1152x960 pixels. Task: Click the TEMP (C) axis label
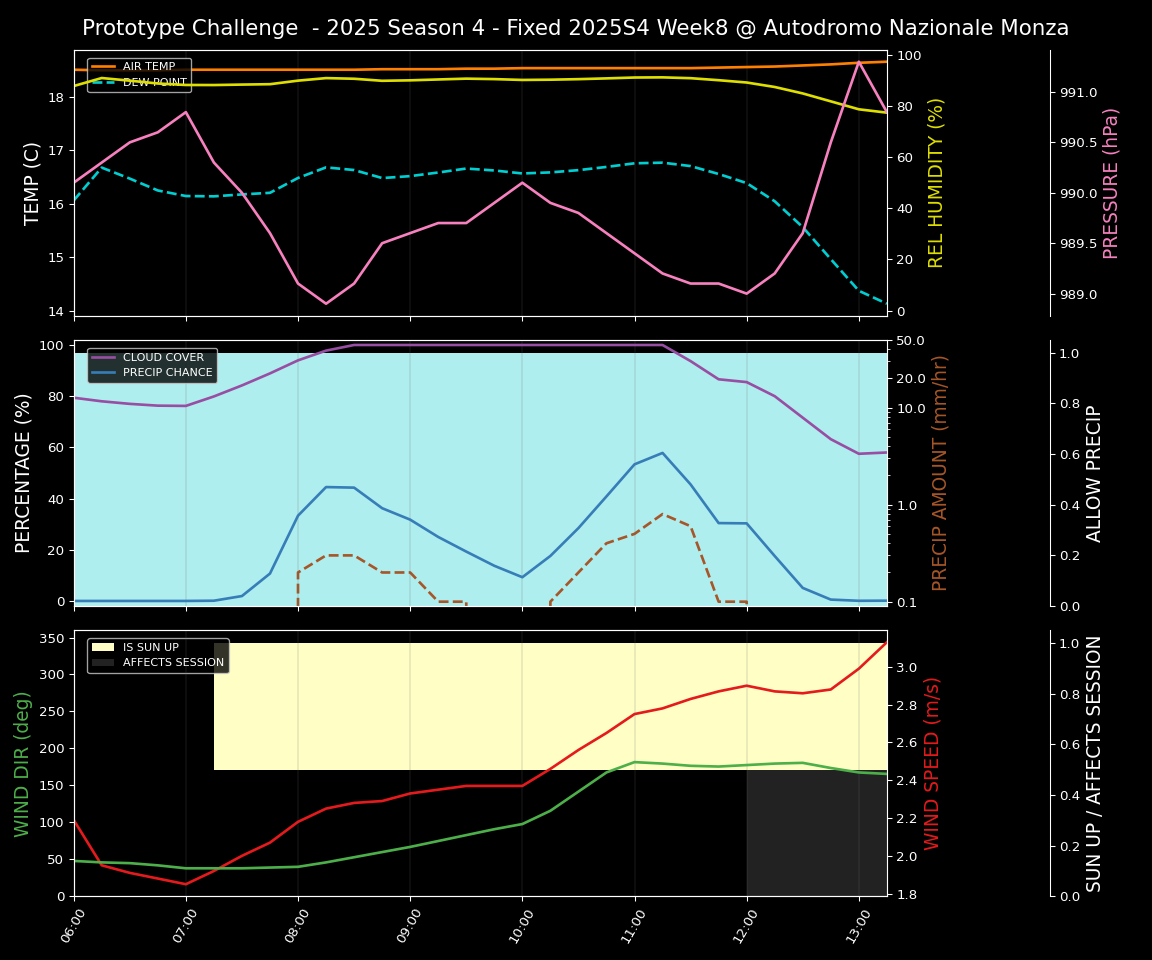(33, 183)
